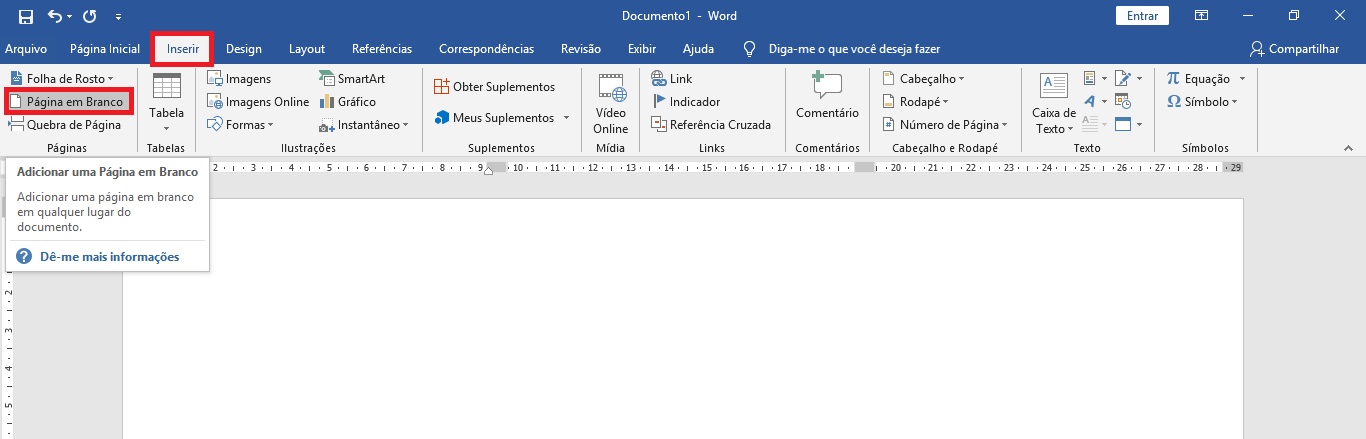Open the Vídeo Online tool

tap(610, 104)
